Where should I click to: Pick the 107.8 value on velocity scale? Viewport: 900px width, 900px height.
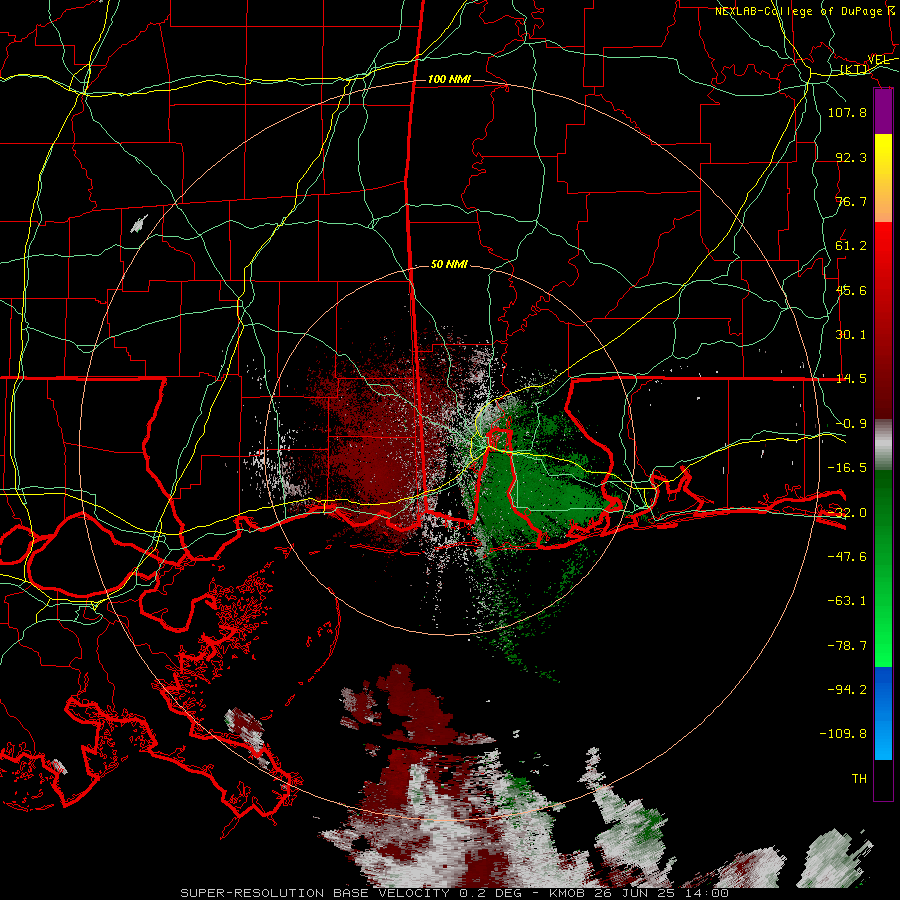(x=847, y=112)
